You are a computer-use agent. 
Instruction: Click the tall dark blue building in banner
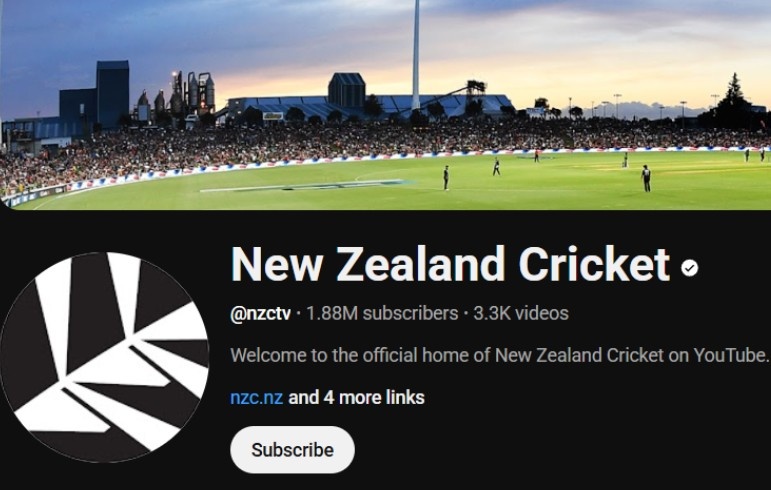[x=112, y=94]
